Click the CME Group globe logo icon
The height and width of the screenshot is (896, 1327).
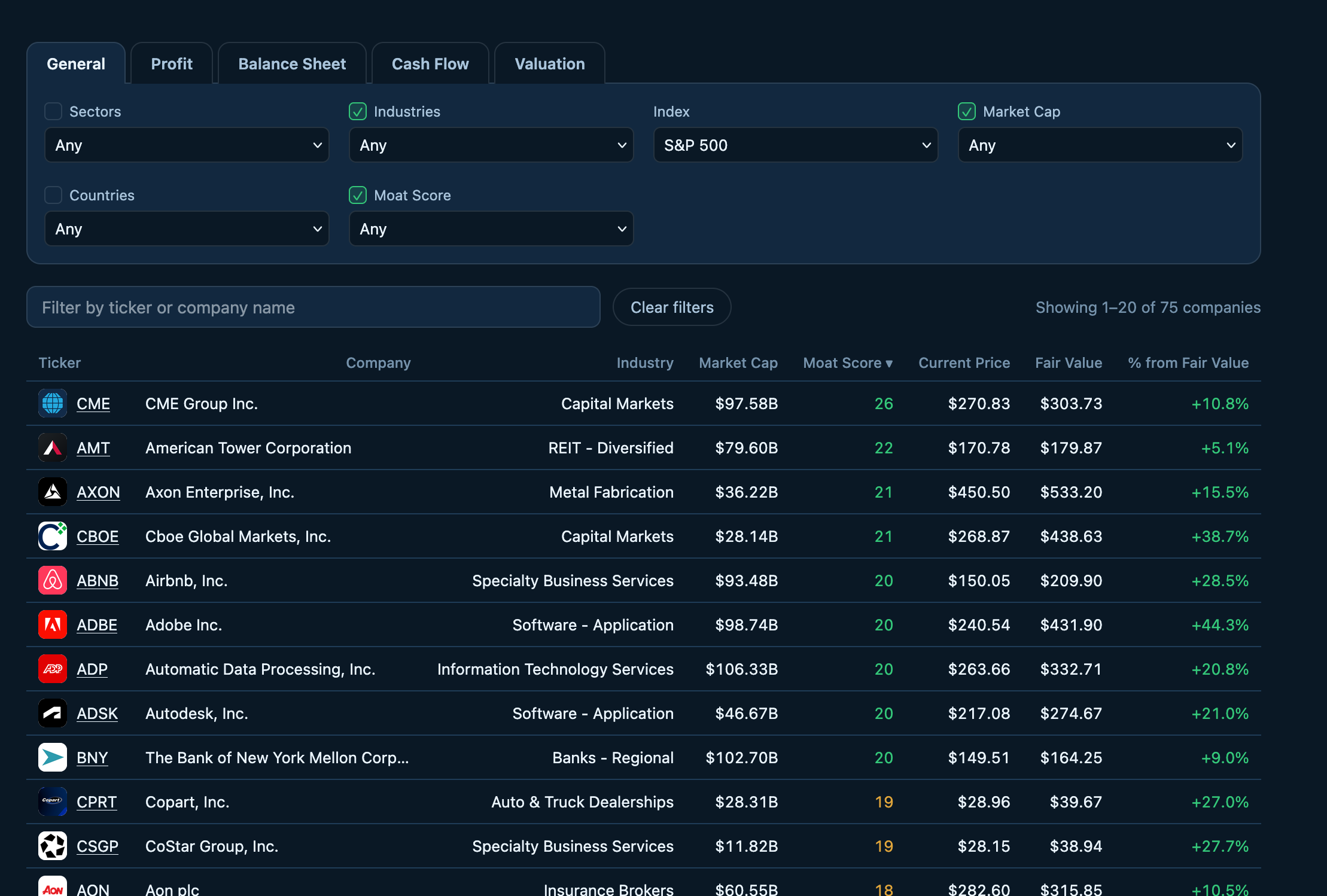pos(53,403)
